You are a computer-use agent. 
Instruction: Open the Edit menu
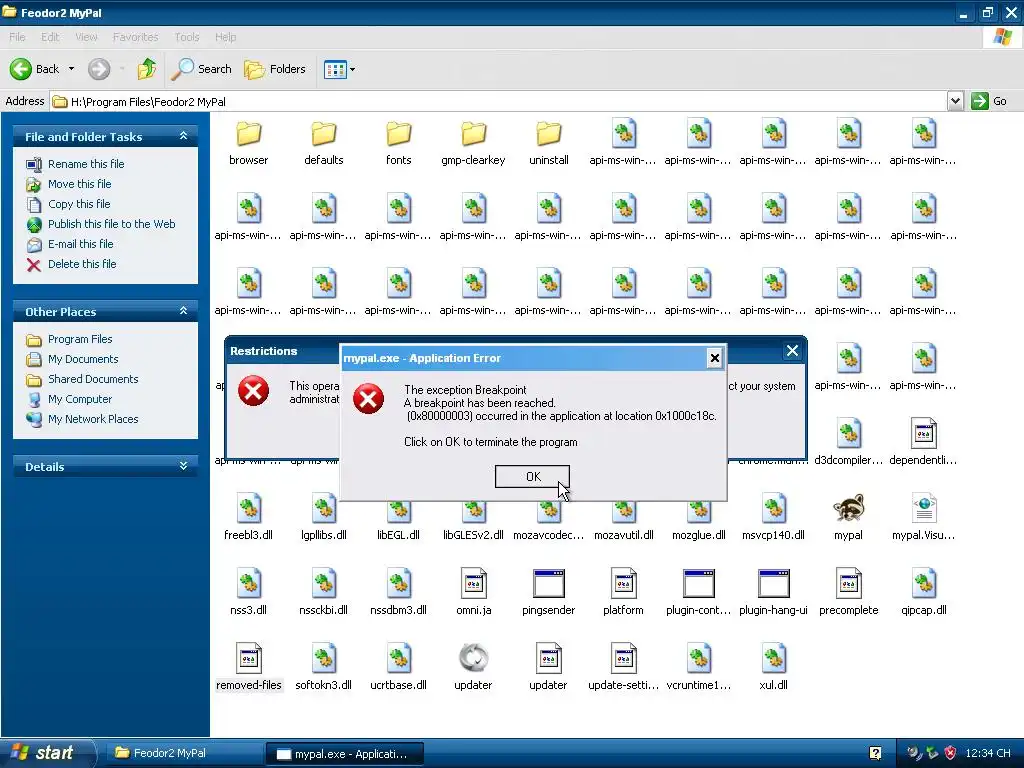pyautogui.click(x=50, y=37)
